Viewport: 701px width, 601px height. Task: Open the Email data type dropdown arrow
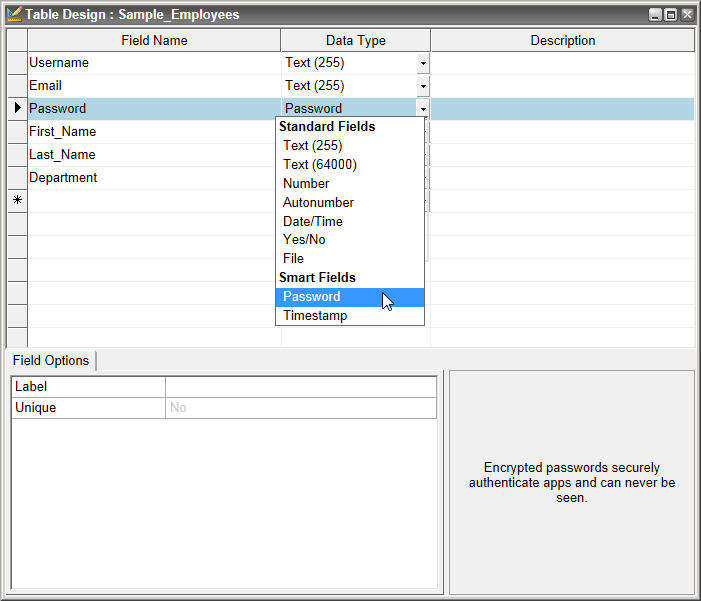point(423,86)
